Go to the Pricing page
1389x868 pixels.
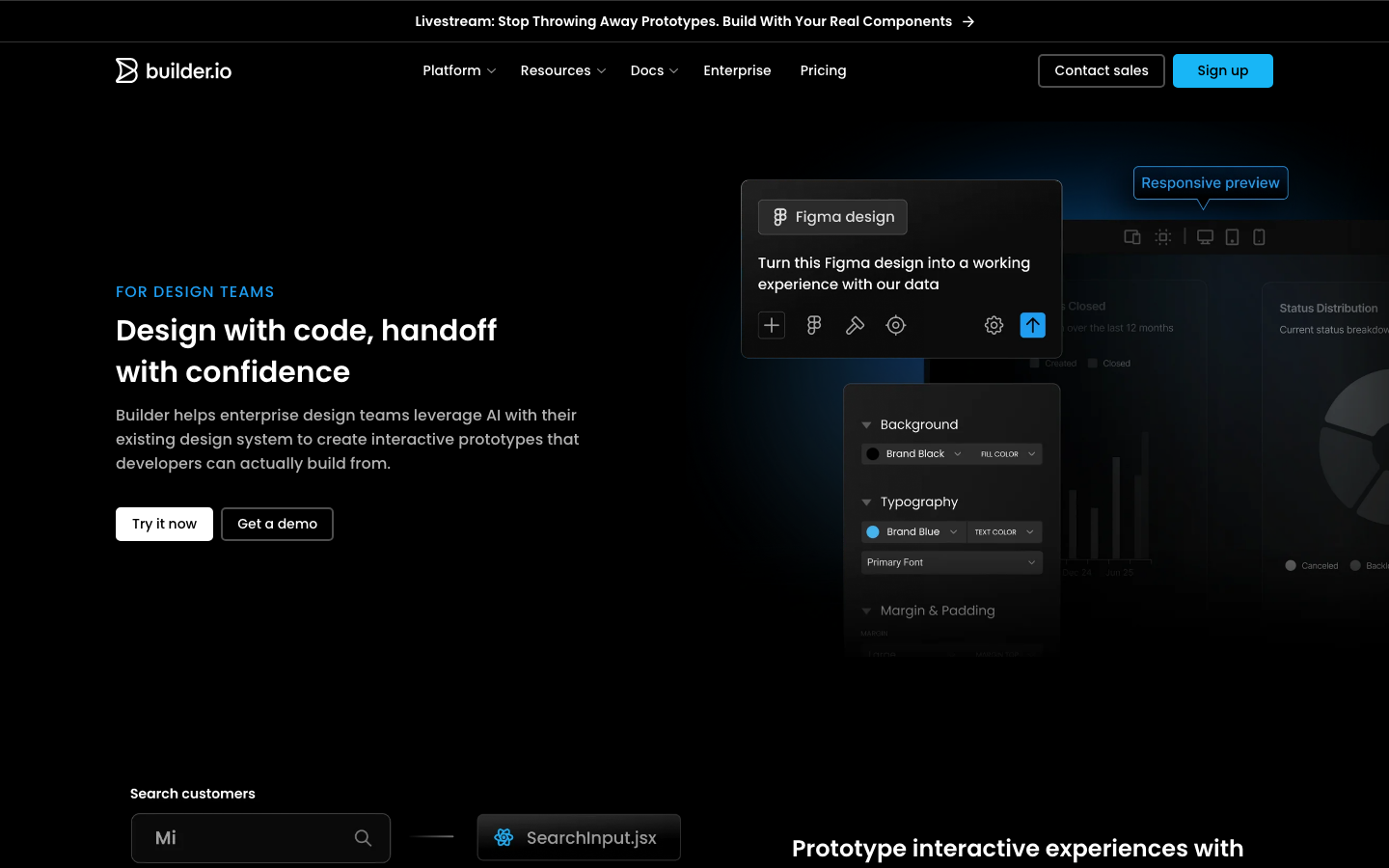click(x=823, y=70)
